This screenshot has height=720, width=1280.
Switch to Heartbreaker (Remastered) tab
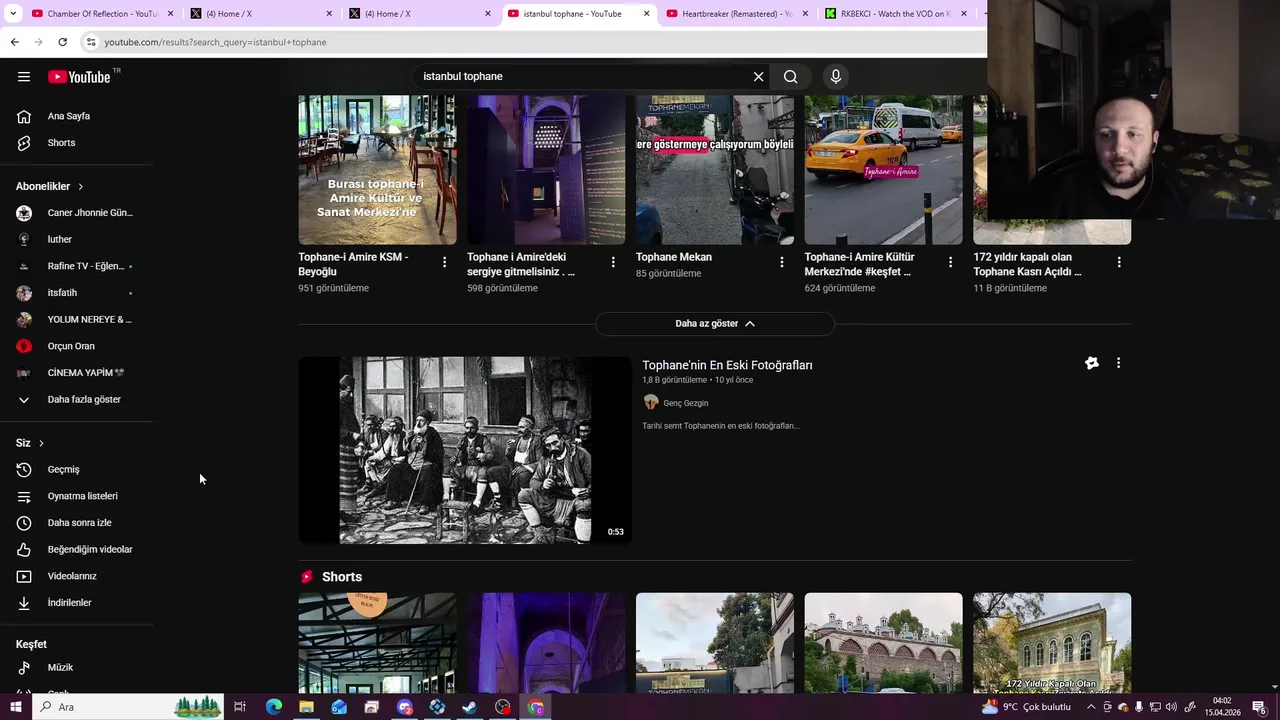tap(737, 14)
